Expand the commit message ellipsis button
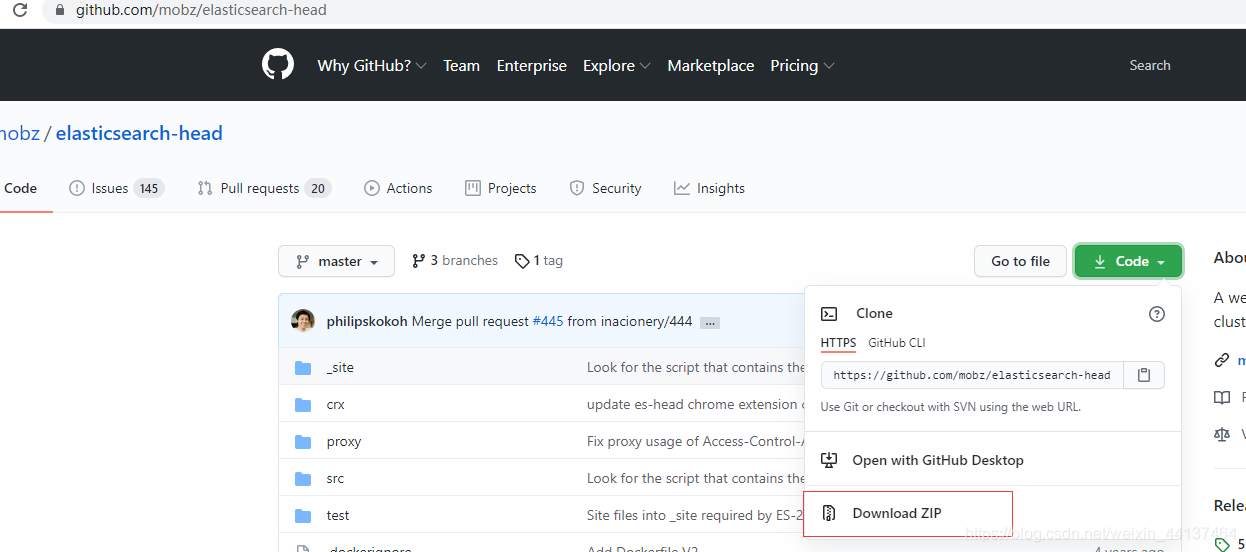The image size is (1246, 552). (x=710, y=322)
